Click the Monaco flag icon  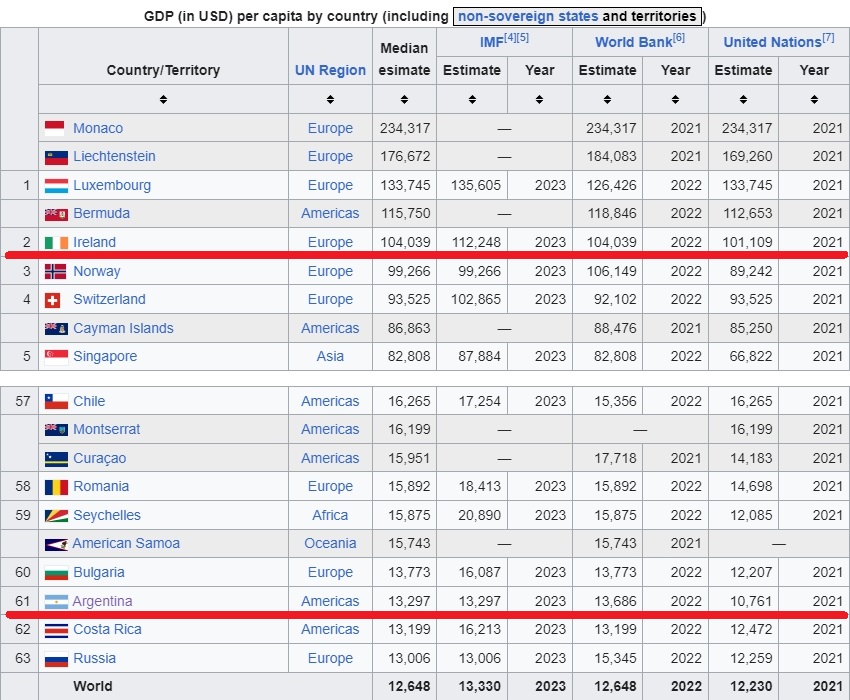56,129
